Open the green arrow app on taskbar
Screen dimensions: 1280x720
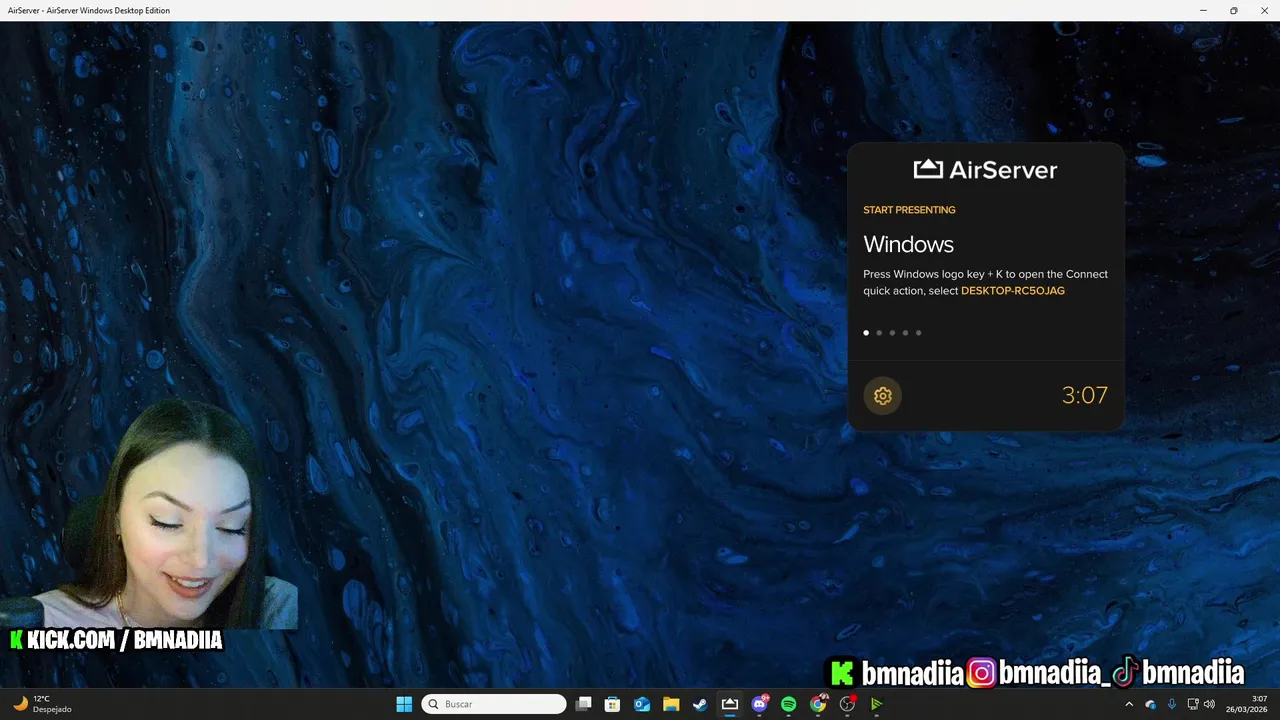click(876, 704)
